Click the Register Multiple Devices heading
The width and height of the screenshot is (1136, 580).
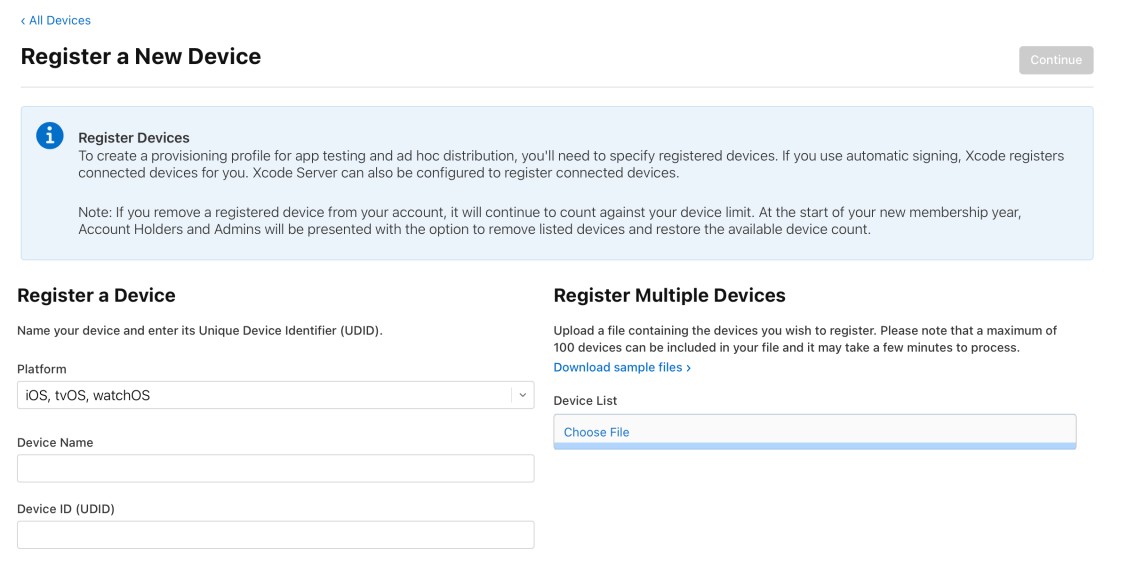pyautogui.click(x=669, y=295)
